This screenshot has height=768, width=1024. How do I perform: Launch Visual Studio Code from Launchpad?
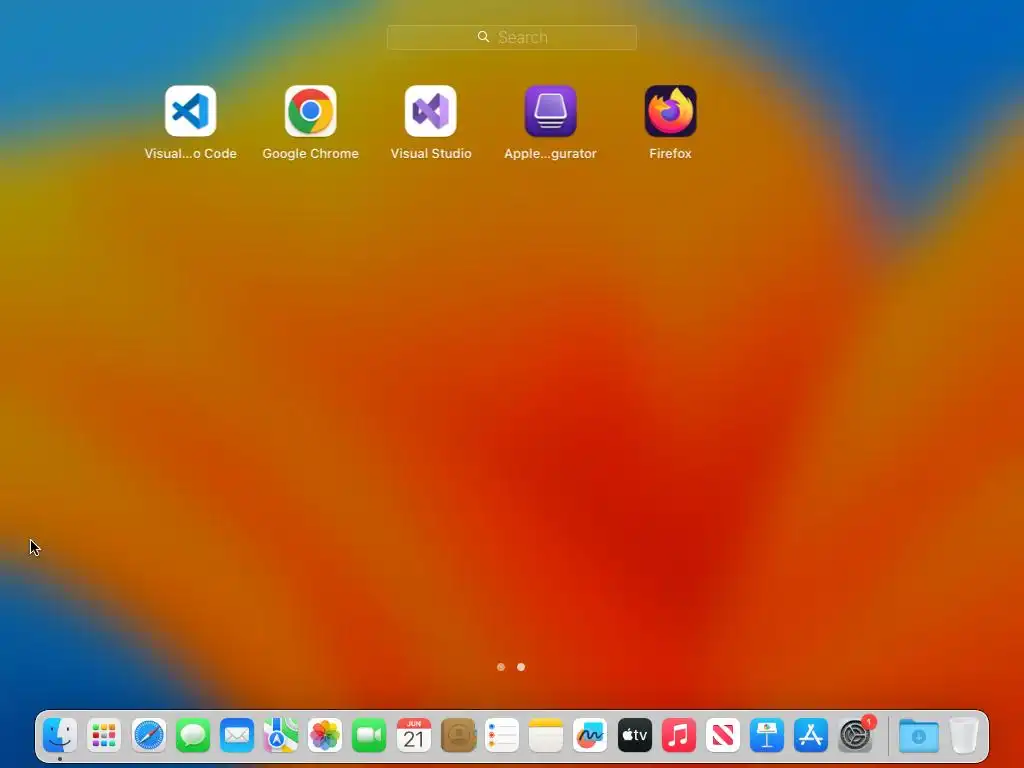pyautogui.click(x=190, y=111)
